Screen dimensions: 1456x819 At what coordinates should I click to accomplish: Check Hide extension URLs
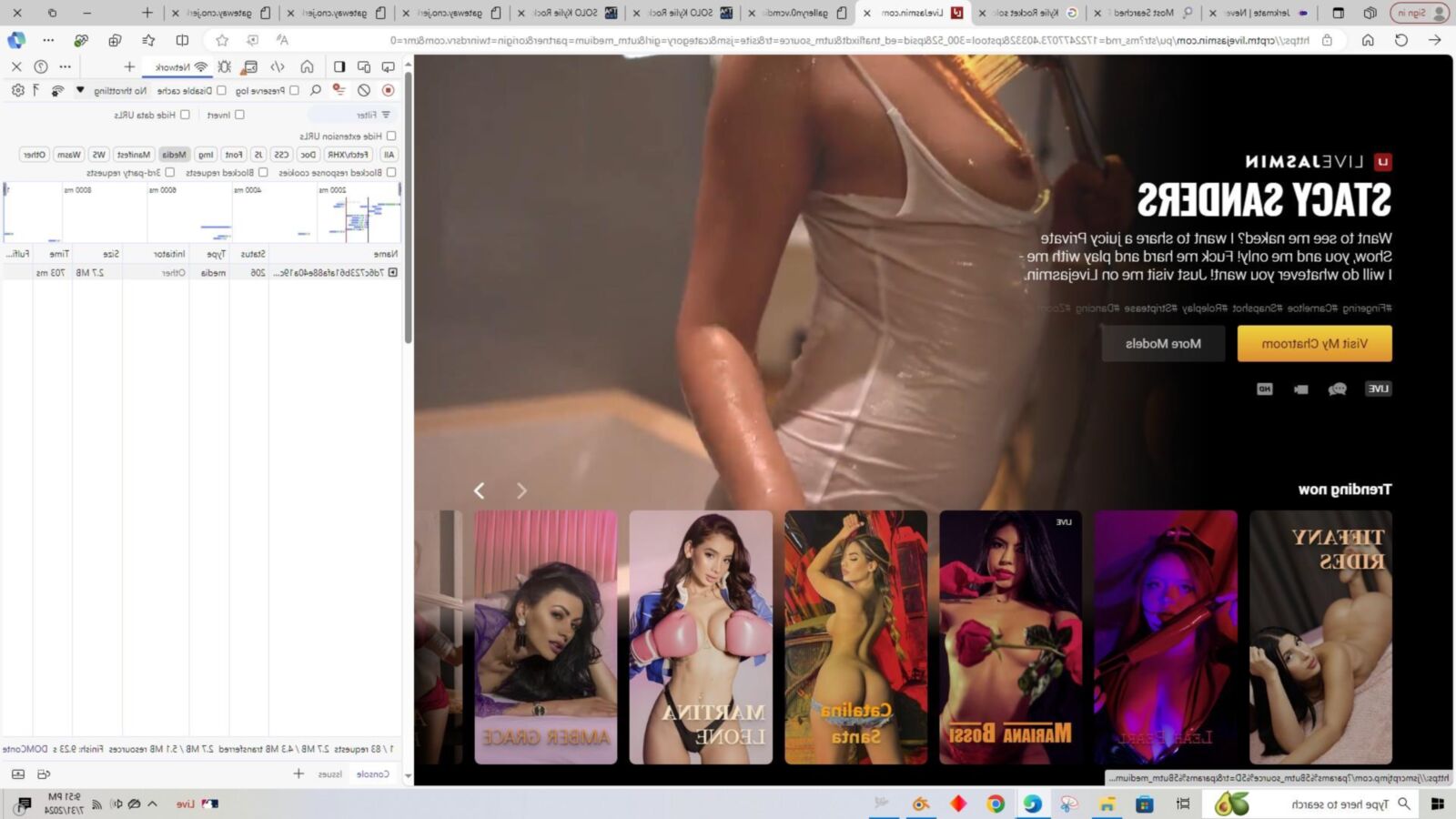[391, 136]
